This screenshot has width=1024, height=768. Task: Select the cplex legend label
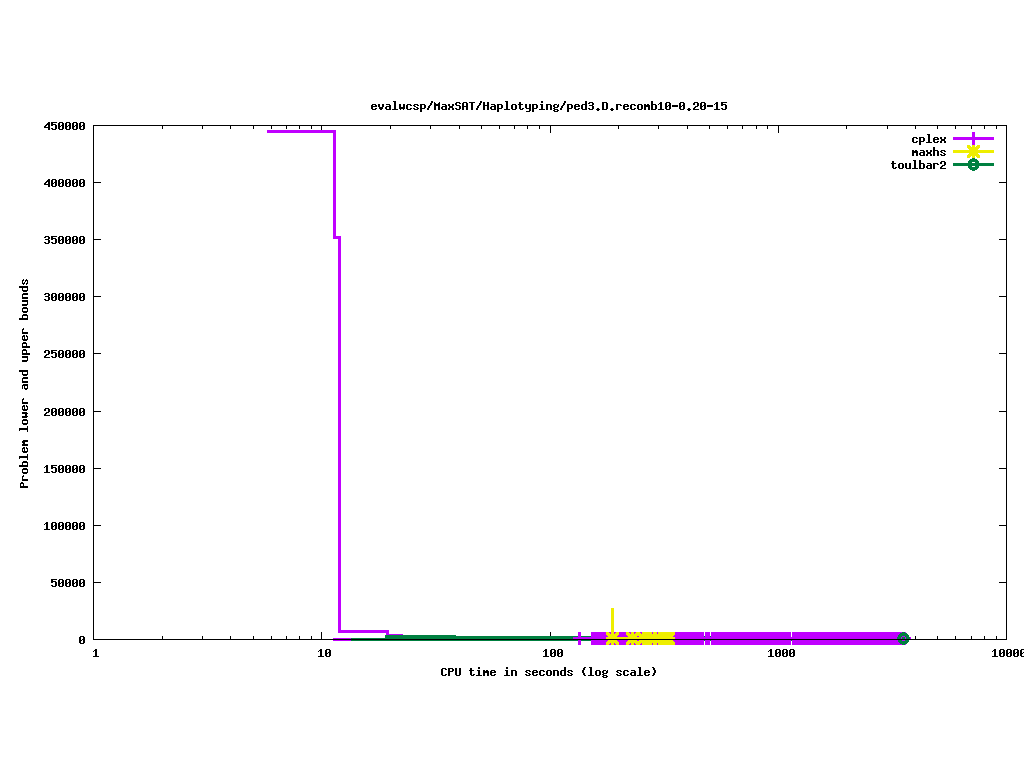point(928,139)
